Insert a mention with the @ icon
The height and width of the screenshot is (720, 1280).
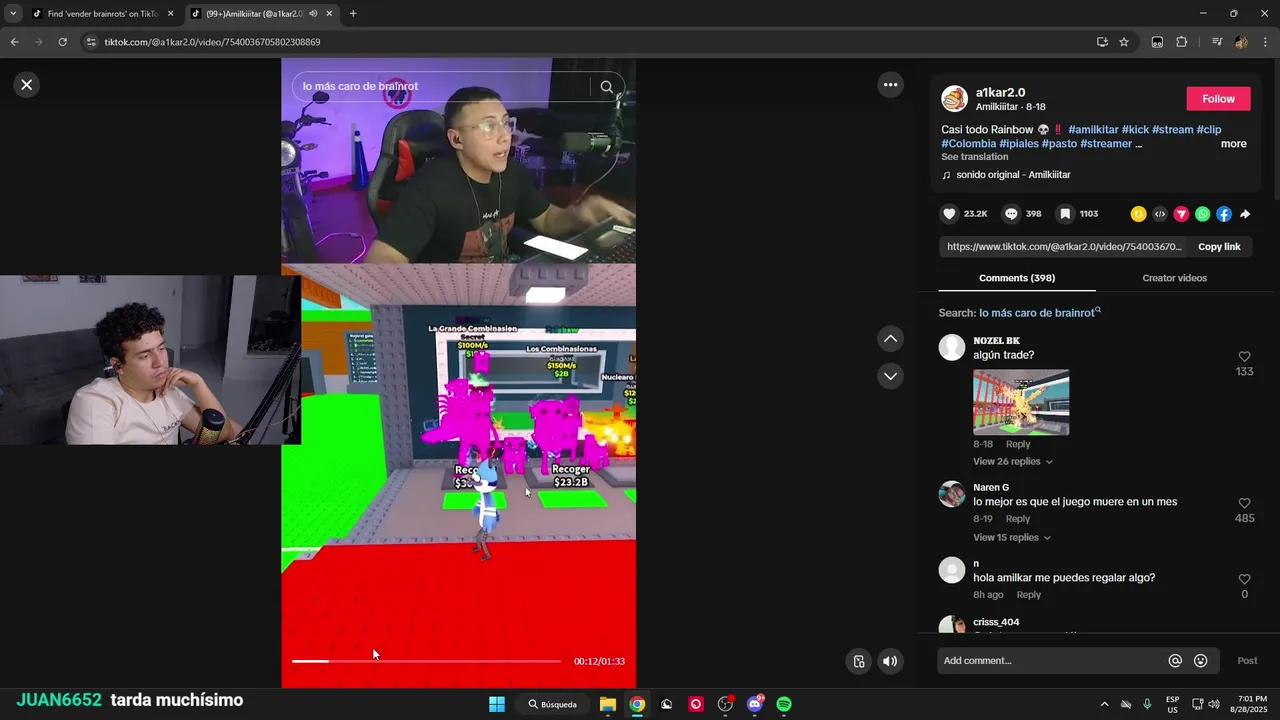(x=1175, y=661)
